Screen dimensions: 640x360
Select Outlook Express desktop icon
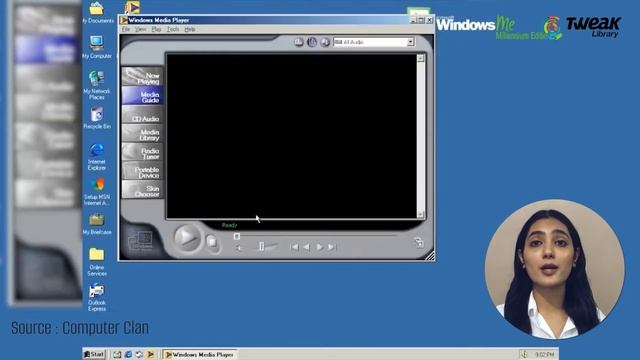click(97, 297)
